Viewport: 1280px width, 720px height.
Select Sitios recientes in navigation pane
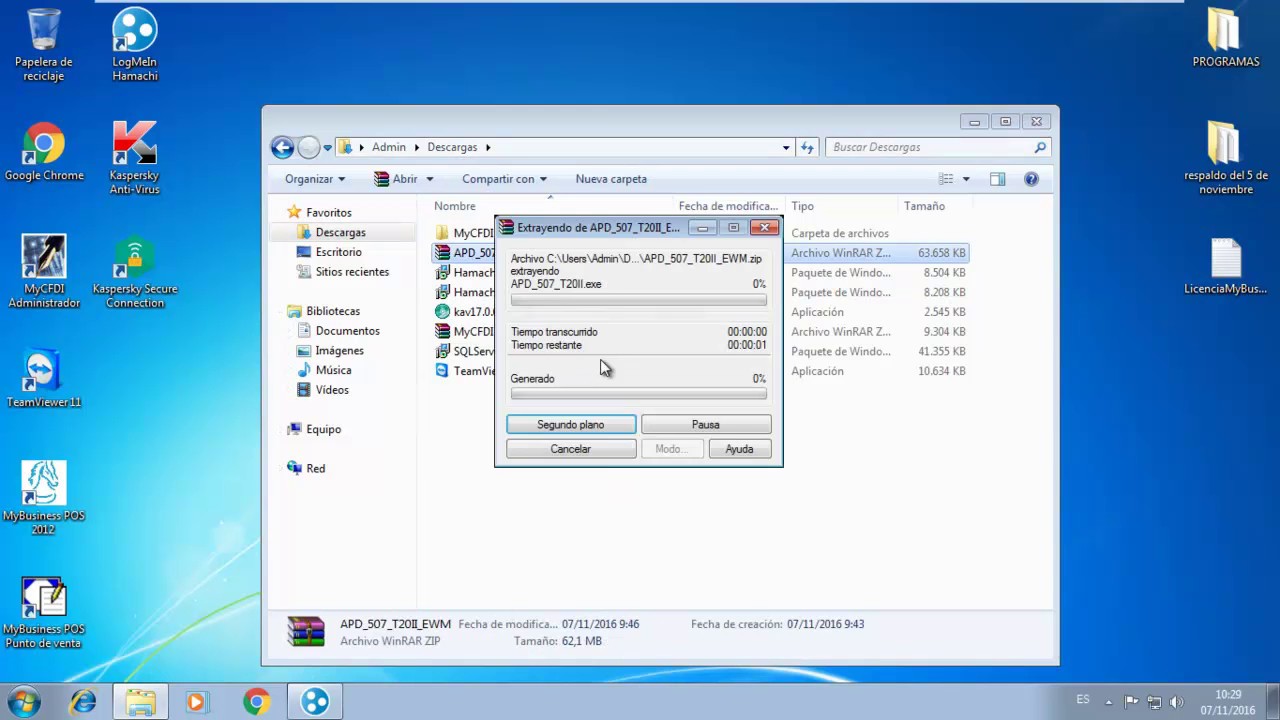pos(352,272)
